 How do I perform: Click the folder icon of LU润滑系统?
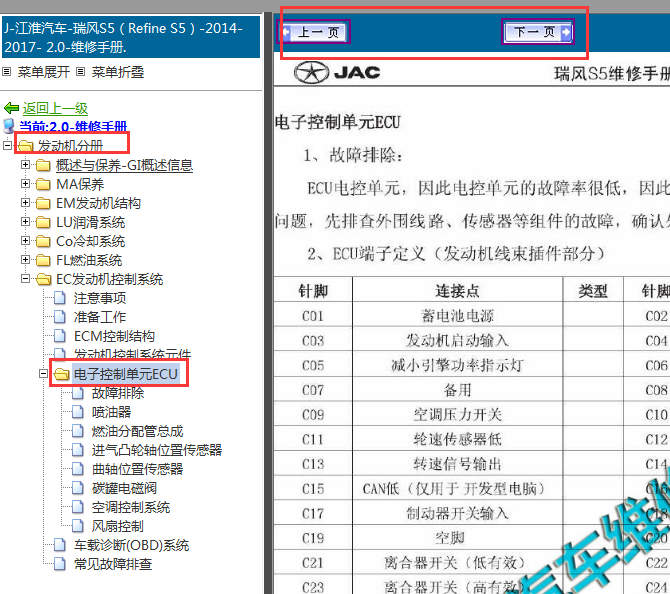pyautogui.click(x=43, y=222)
